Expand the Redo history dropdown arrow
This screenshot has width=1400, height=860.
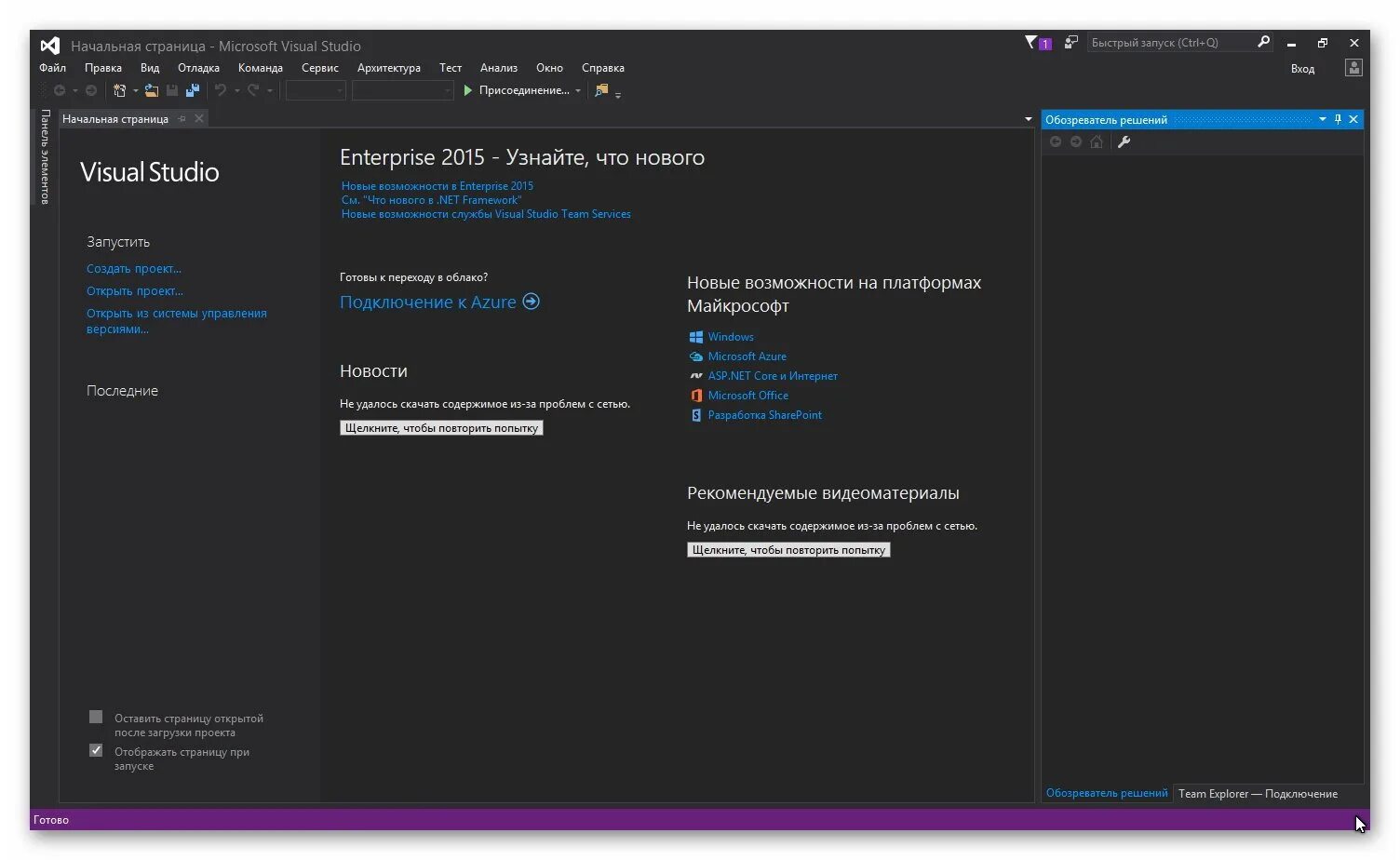270,90
